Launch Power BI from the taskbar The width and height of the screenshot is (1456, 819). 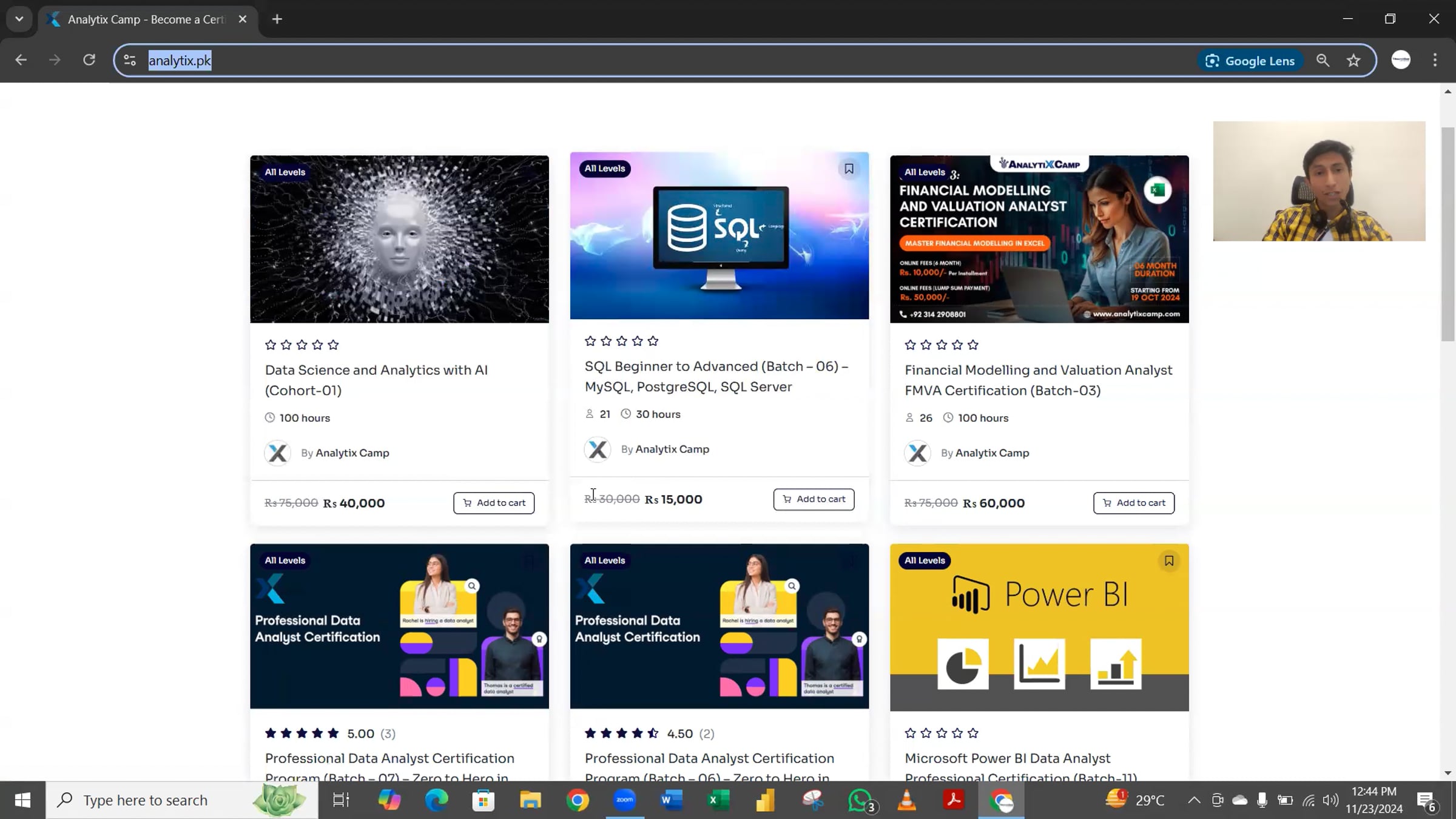pos(764,800)
